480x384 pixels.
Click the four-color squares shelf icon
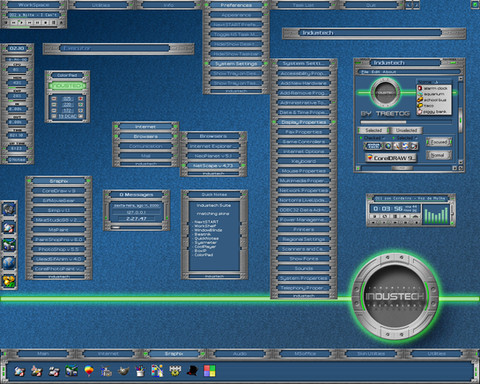(x=209, y=370)
